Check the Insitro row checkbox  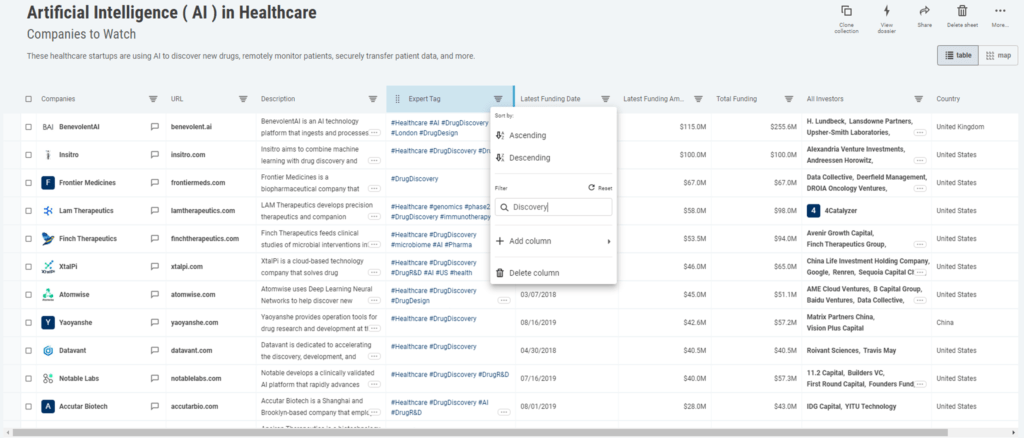click(28, 155)
